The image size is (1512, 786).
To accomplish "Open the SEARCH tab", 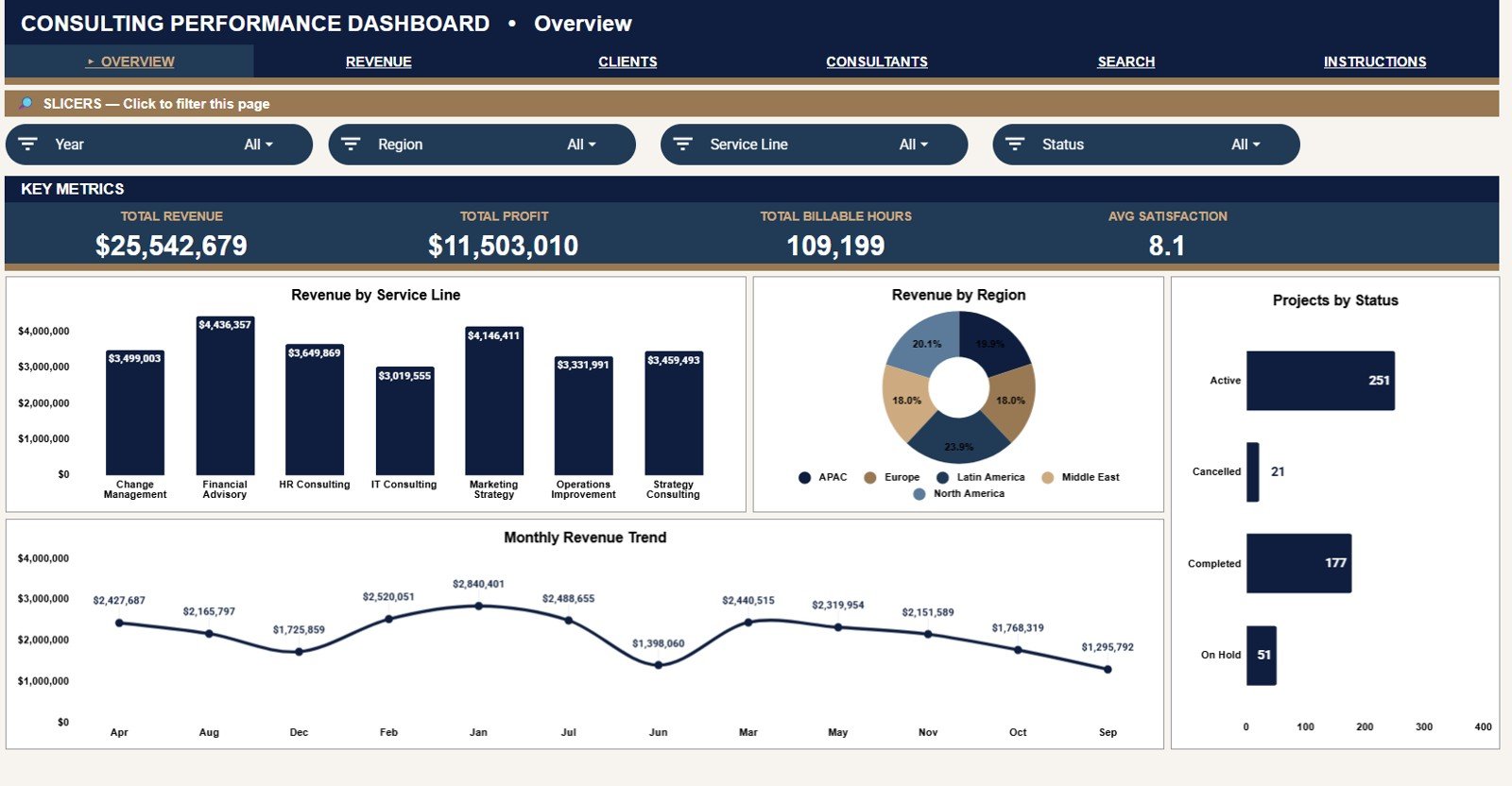I will 1125,61.
